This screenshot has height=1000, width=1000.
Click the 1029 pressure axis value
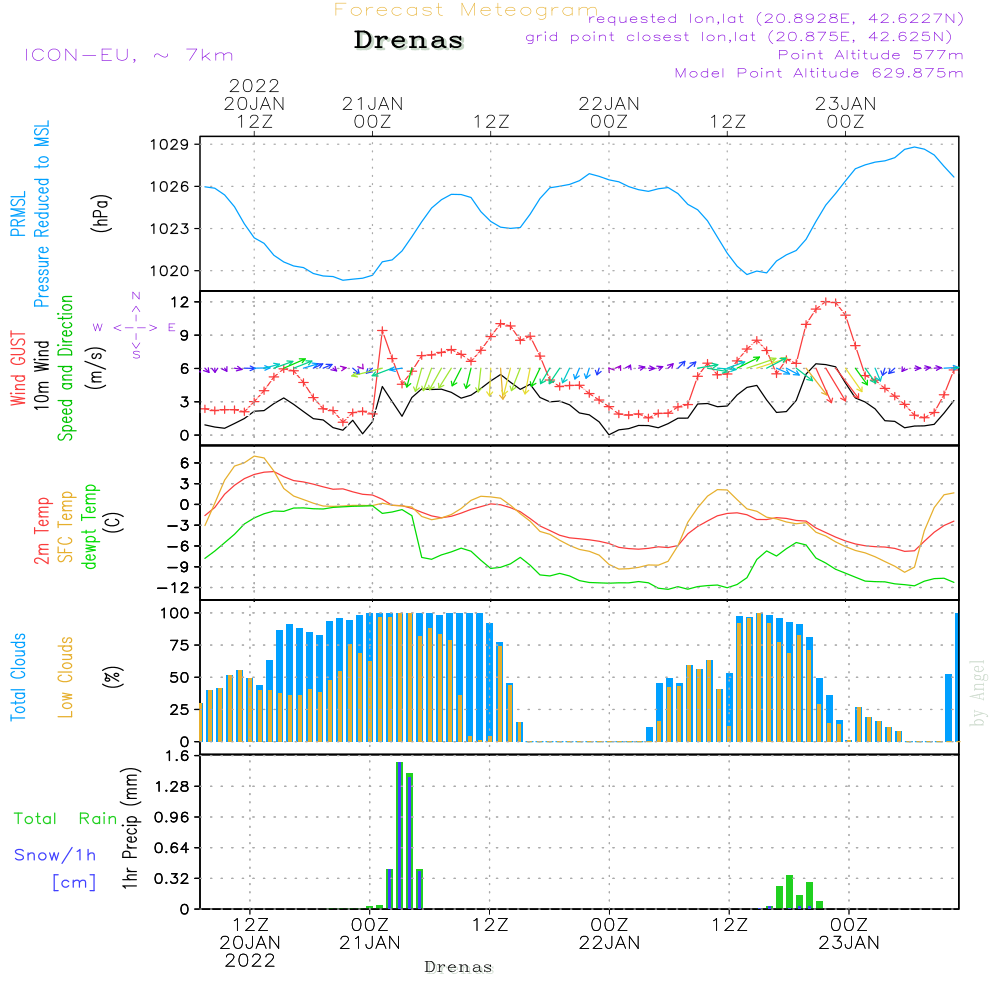click(170, 145)
